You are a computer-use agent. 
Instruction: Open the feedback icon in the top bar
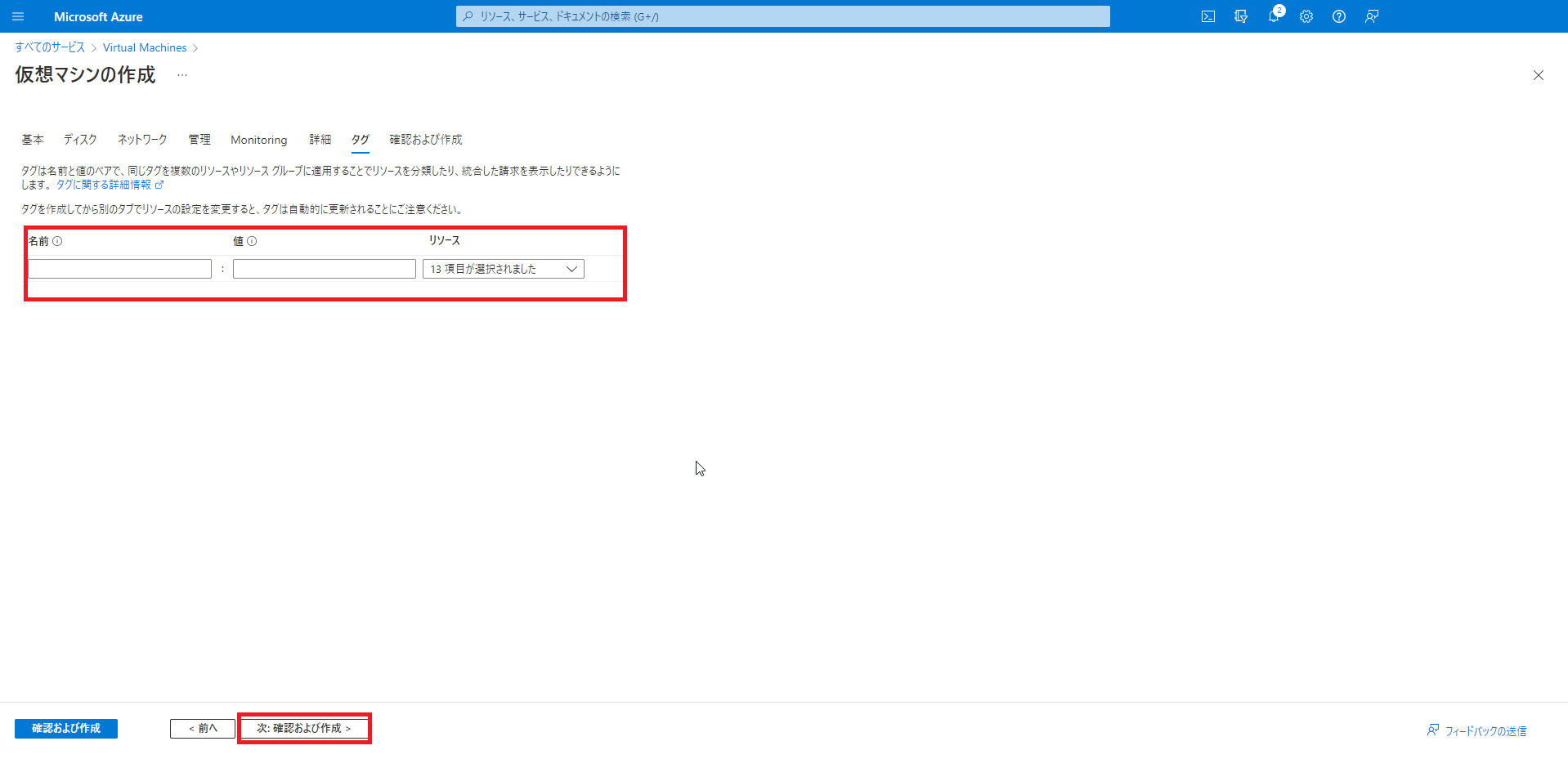point(1372,16)
